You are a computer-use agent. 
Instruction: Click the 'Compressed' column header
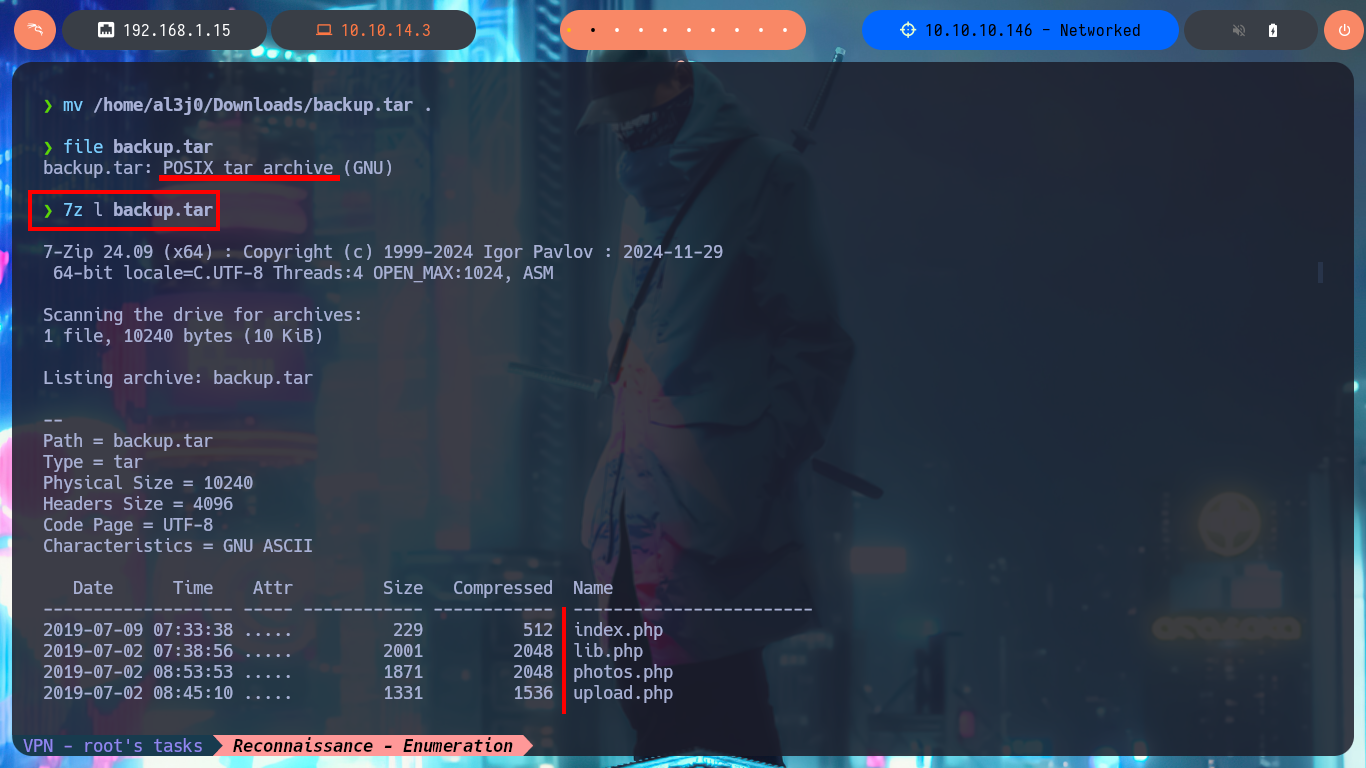click(x=503, y=588)
